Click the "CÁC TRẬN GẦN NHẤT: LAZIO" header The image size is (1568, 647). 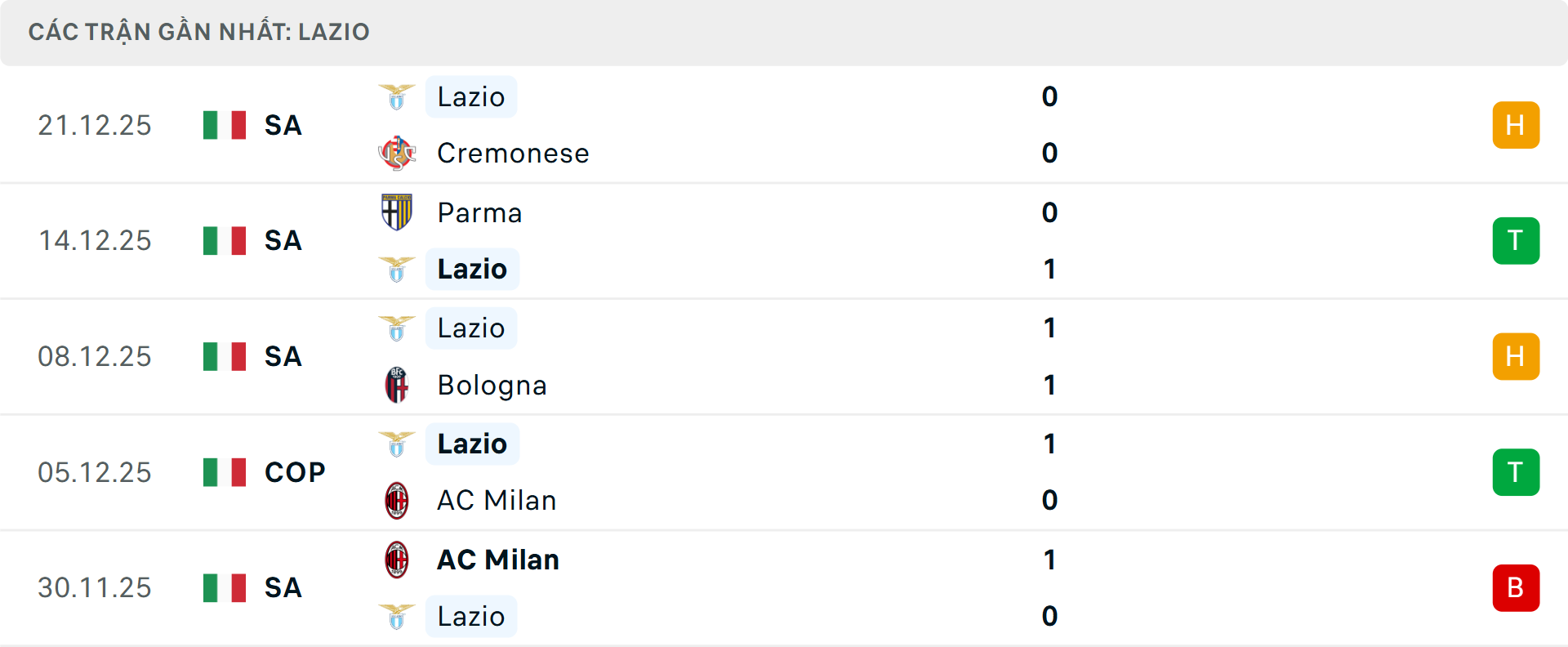click(198, 32)
